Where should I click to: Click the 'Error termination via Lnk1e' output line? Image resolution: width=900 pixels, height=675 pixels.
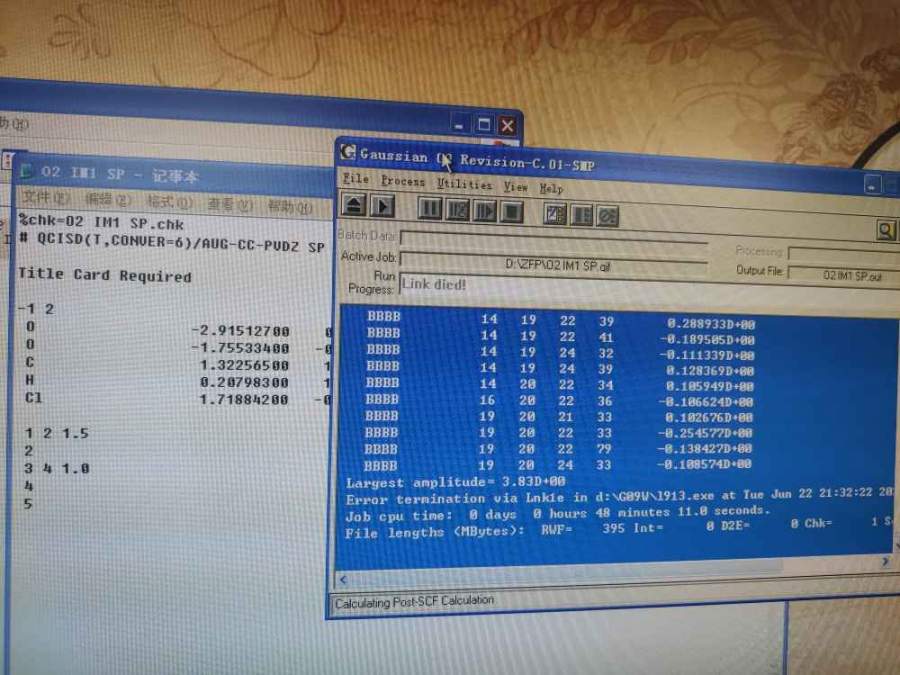(619, 496)
